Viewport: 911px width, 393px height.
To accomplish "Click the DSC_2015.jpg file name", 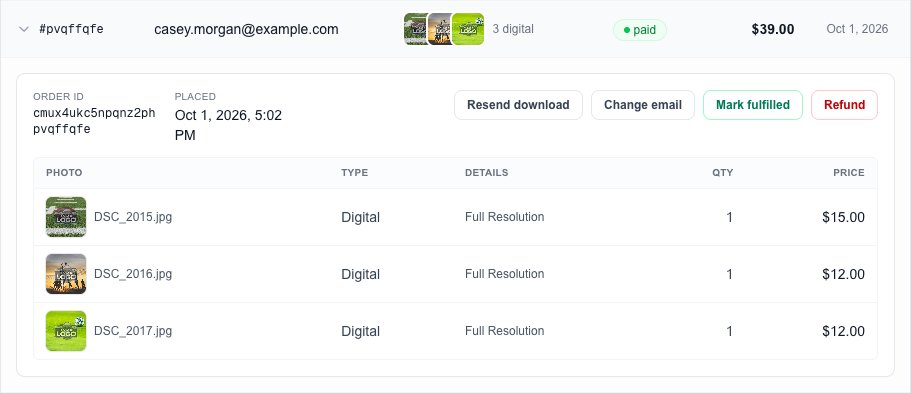I will [x=133, y=217].
